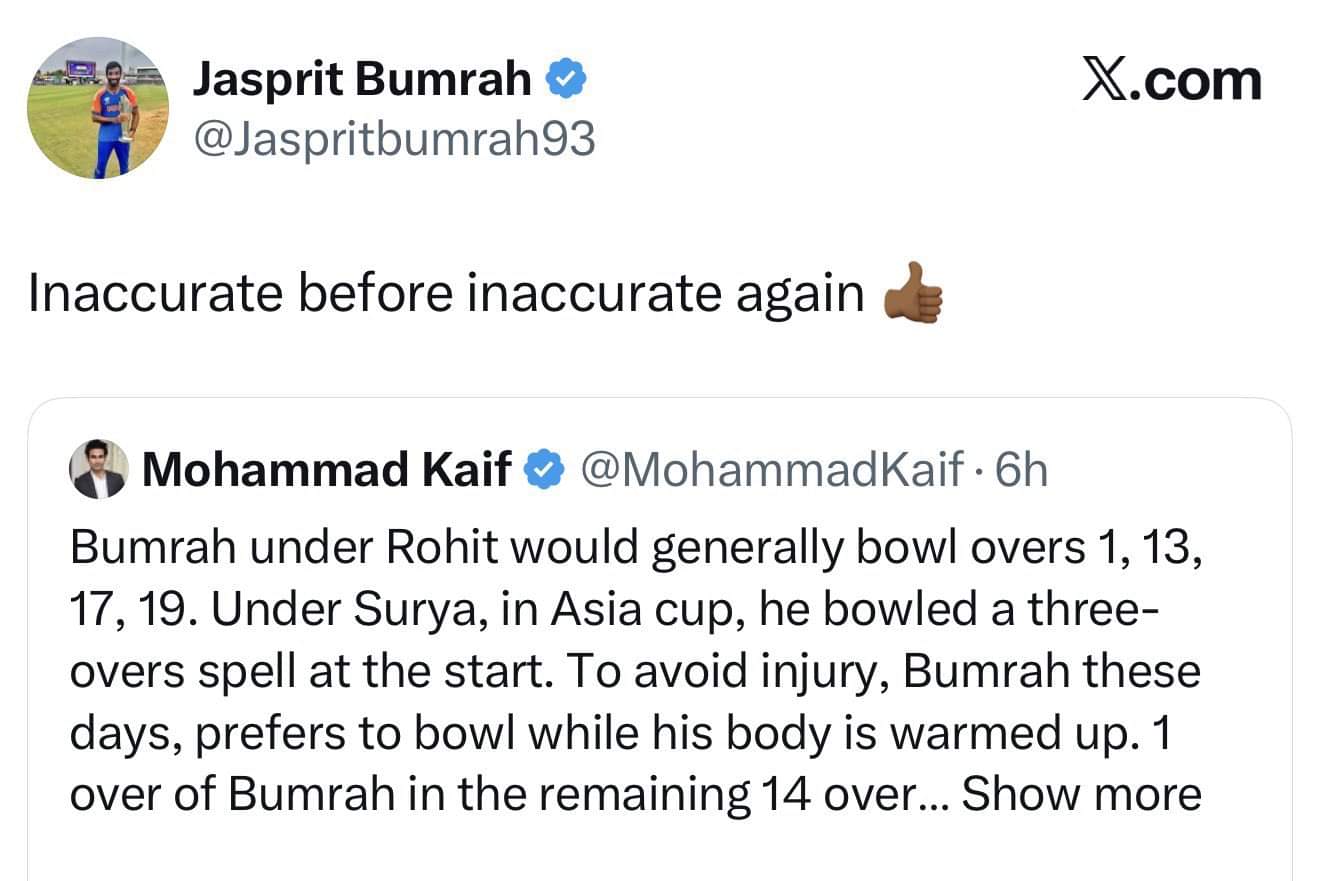Screen dimensions: 1320x881
Task: Open the Jasprit Bumrah display name
Action: click(361, 79)
